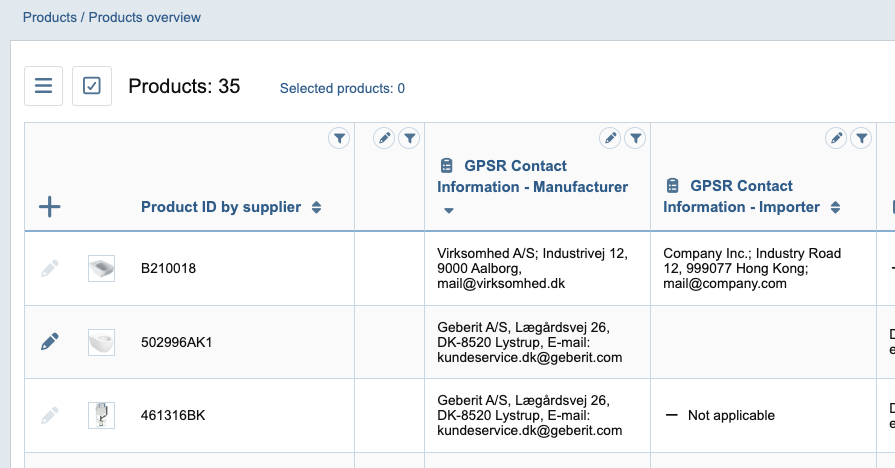Edit product B210018 with row pencil icon
This screenshot has height=468, width=895.
[50, 268]
